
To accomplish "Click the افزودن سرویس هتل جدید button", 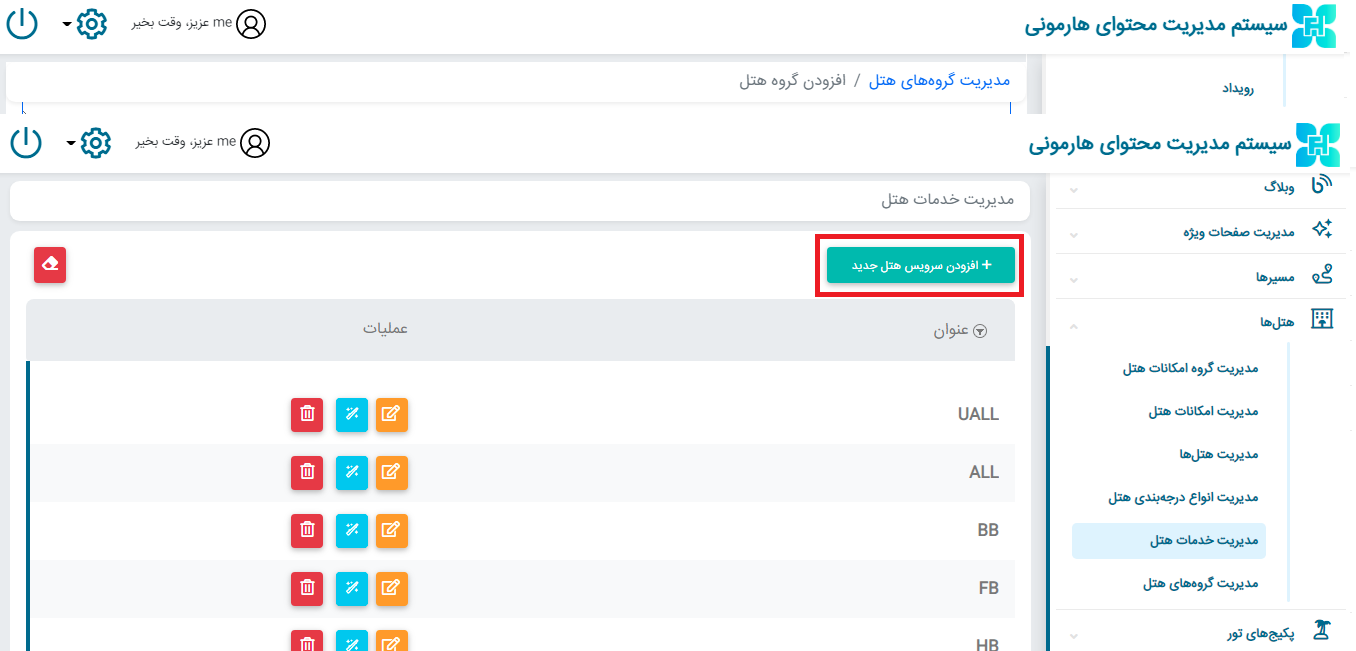I will [920, 266].
